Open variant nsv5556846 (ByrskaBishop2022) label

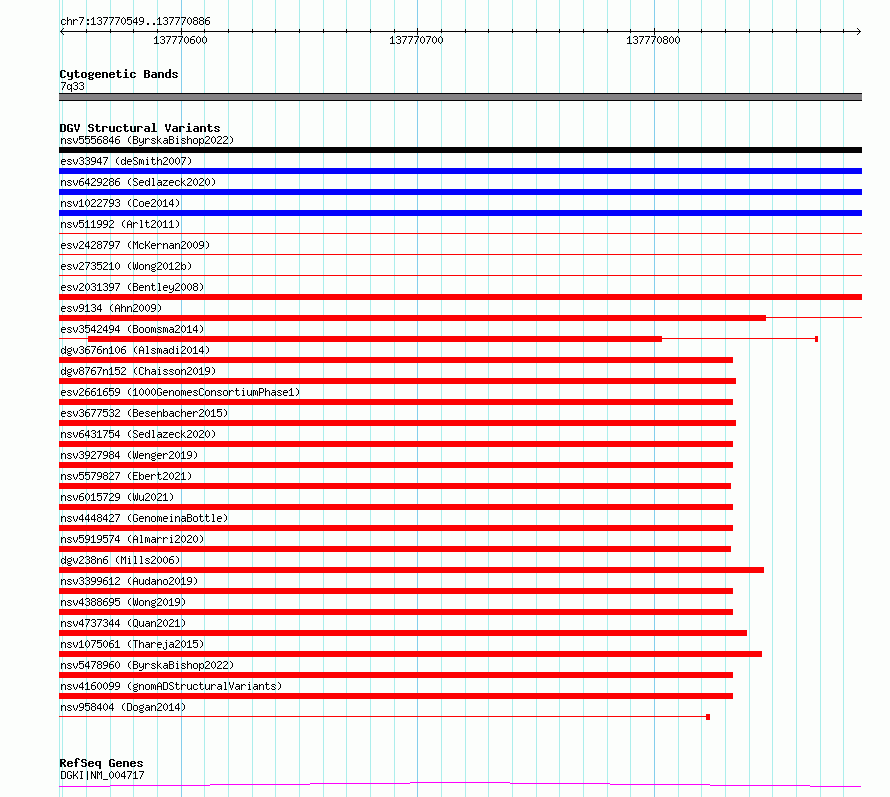click(147, 140)
